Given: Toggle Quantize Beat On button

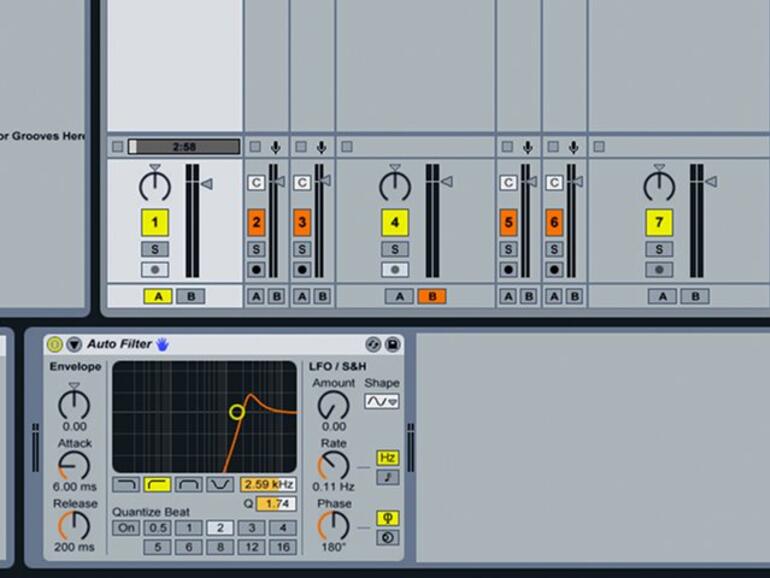Looking at the screenshot, I should [126, 528].
